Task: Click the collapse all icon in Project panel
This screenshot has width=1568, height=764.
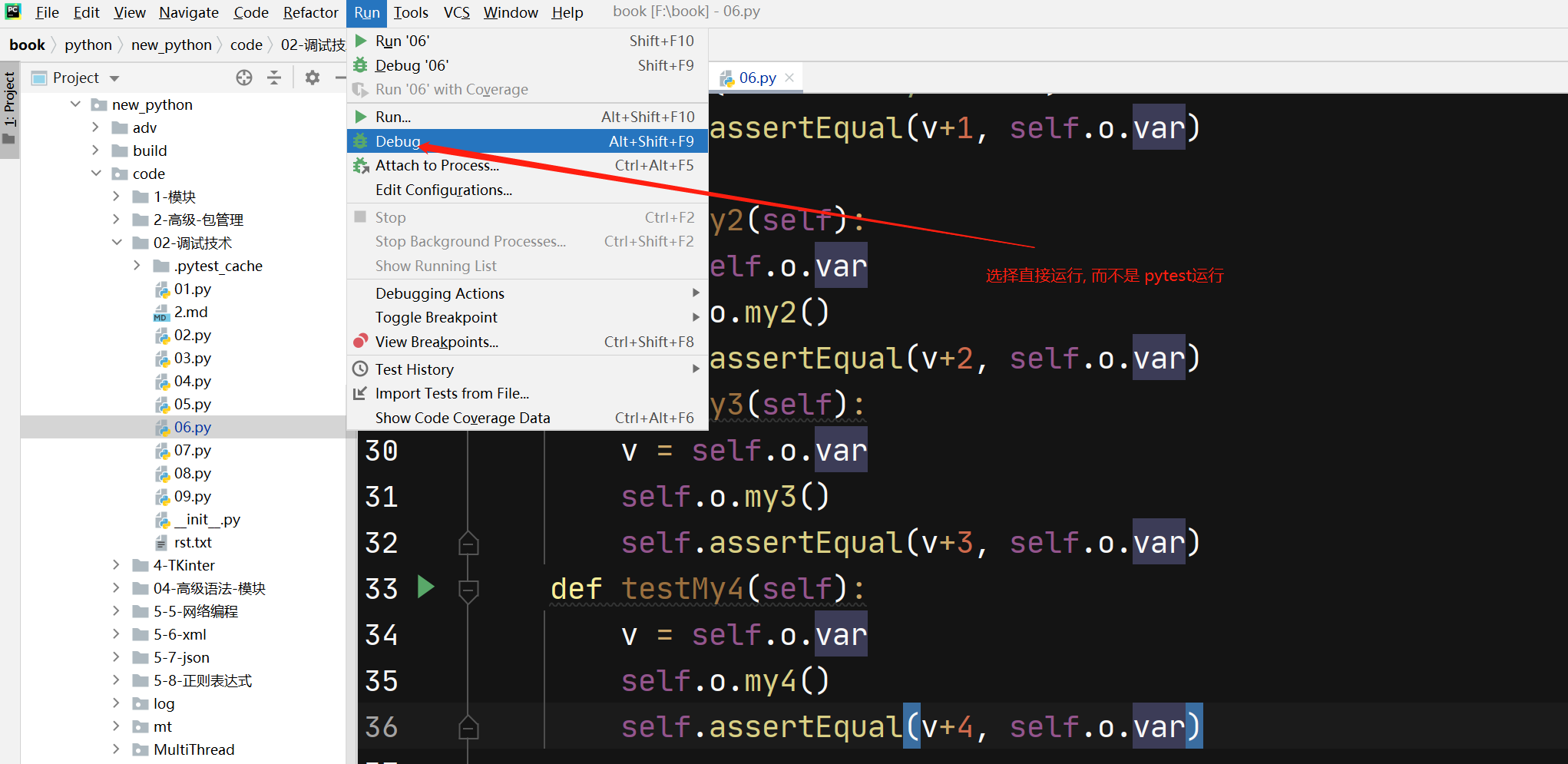Action: click(x=274, y=78)
